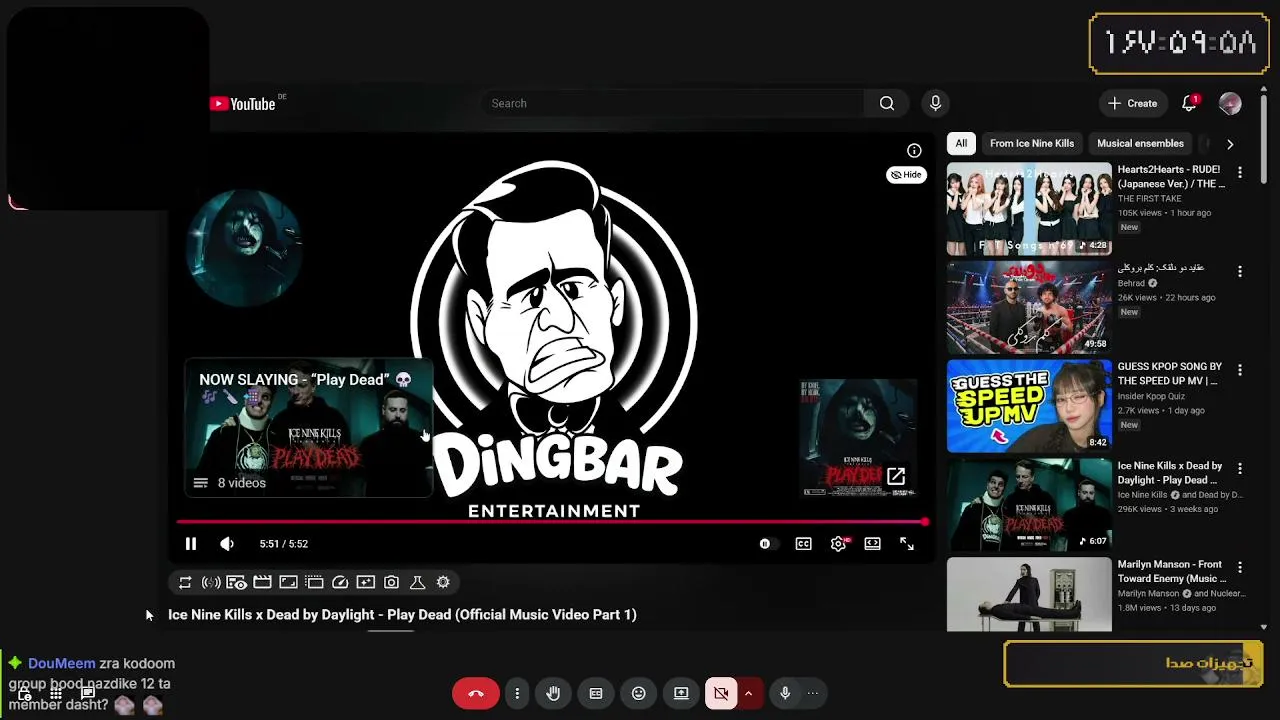
Task: Pause the video playback
Action: click(x=191, y=544)
